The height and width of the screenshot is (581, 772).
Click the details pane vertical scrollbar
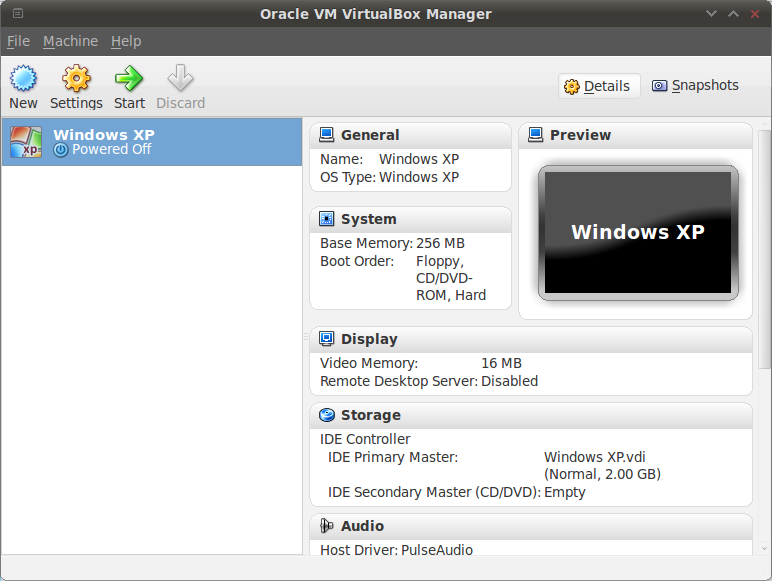(764, 249)
